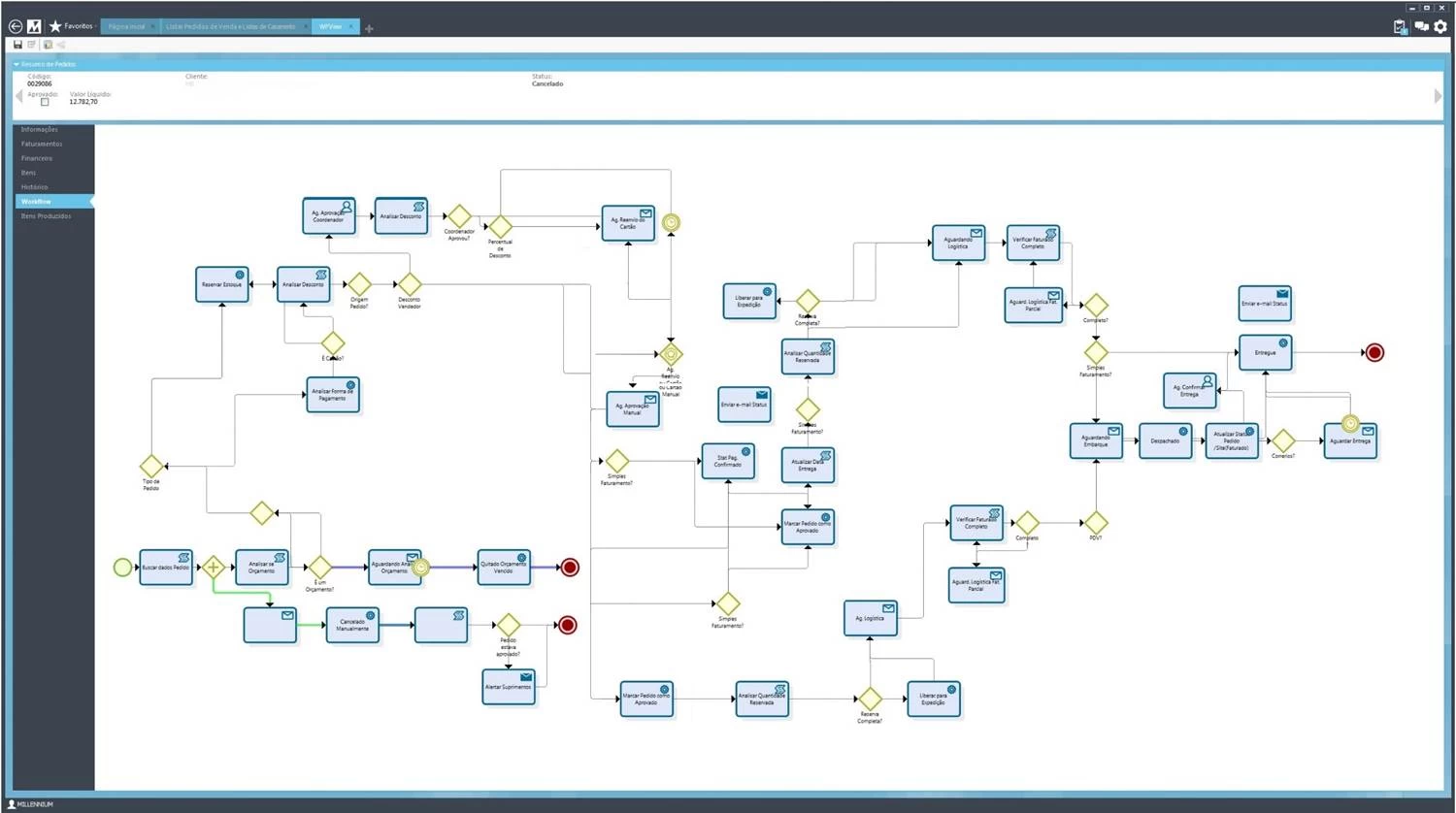
Task: Select the Tipo de Pedido gateway diamond
Action: (x=151, y=467)
